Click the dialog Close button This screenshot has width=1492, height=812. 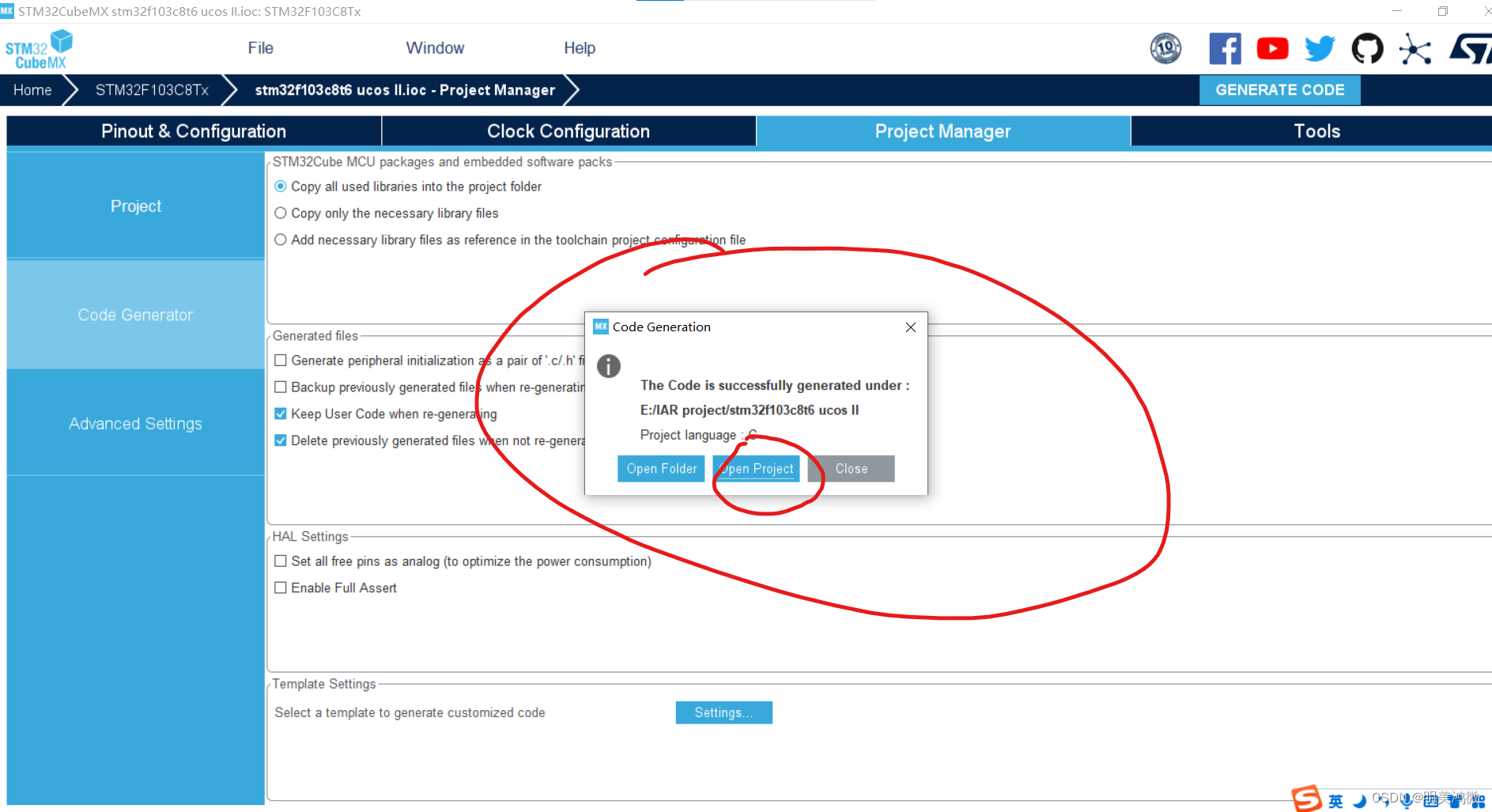pyautogui.click(x=851, y=469)
